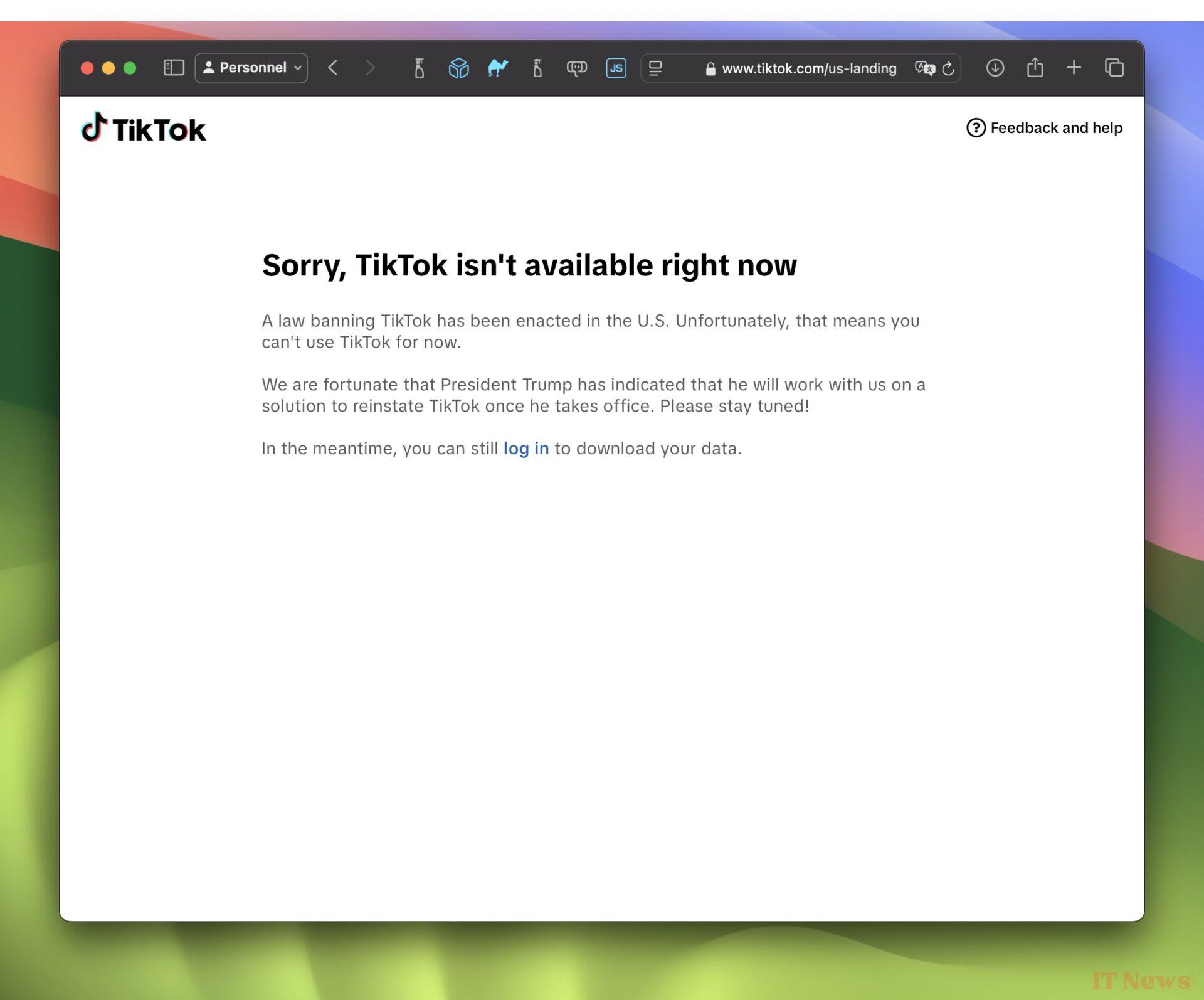The width and height of the screenshot is (1204, 1000).
Task: Open a new tab with the plus button
Action: pyautogui.click(x=1073, y=68)
